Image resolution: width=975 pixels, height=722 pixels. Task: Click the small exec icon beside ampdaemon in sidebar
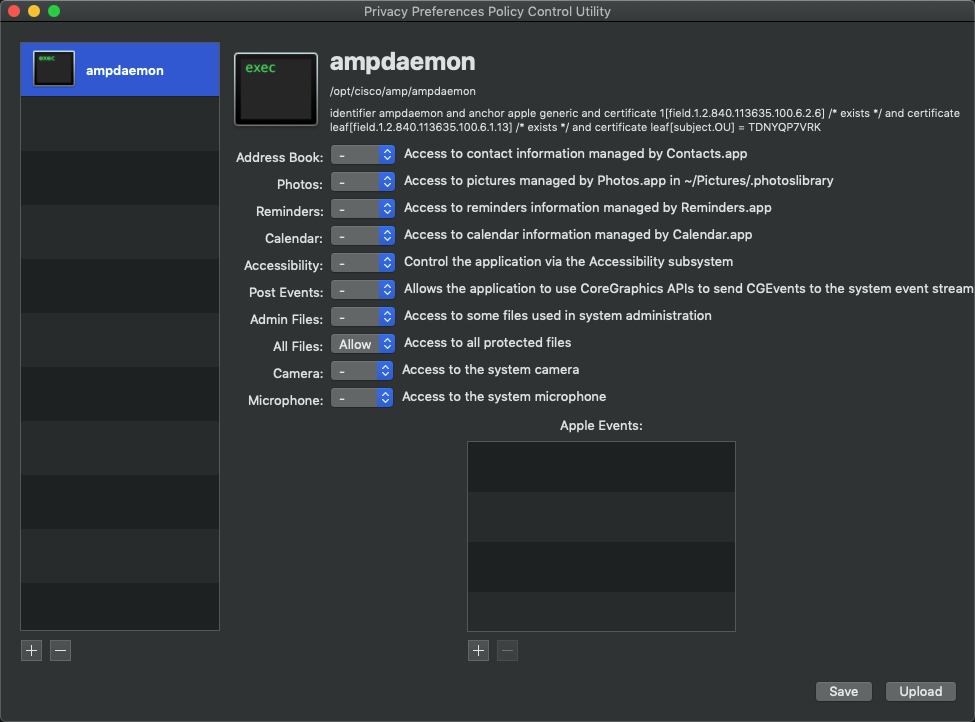(53, 68)
